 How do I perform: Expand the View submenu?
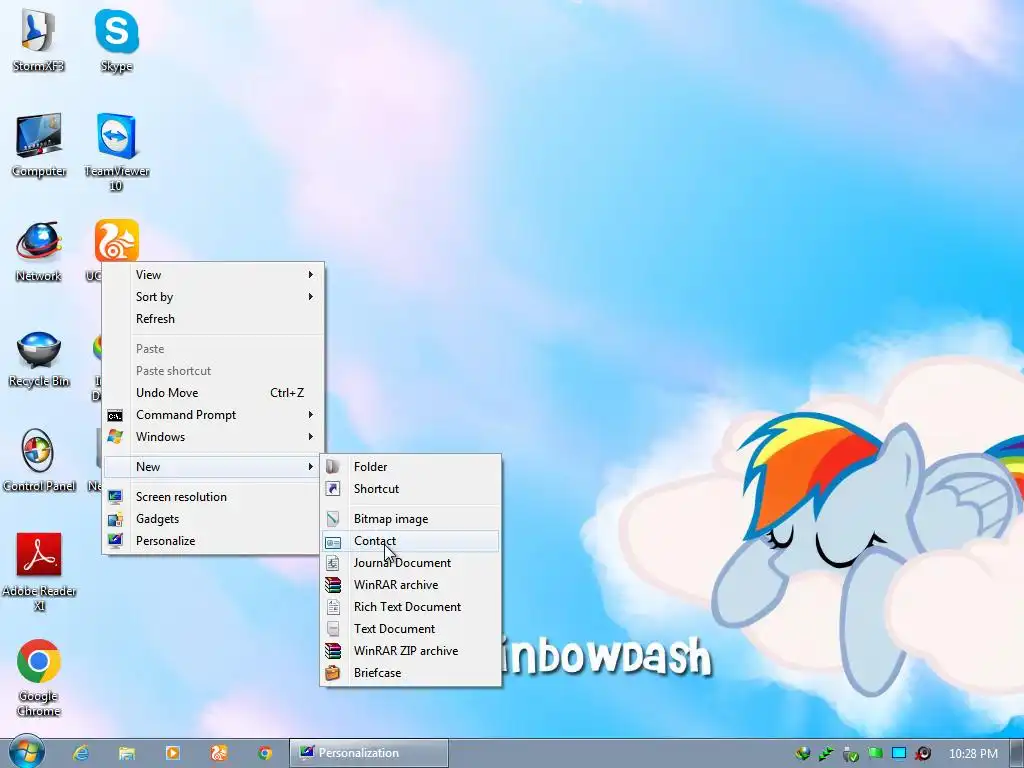click(x=214, y=275)
